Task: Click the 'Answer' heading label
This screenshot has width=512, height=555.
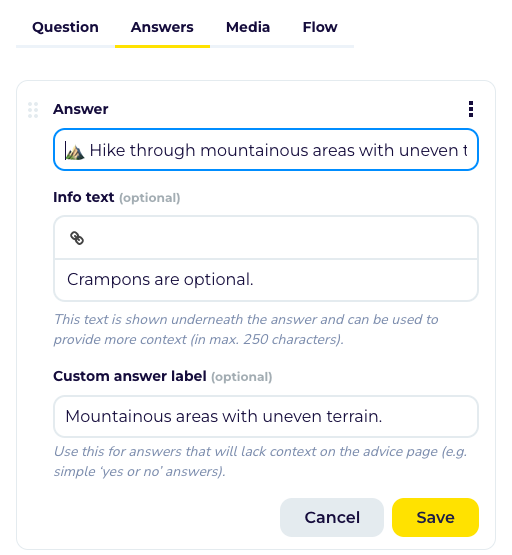Action: (81, 109)
